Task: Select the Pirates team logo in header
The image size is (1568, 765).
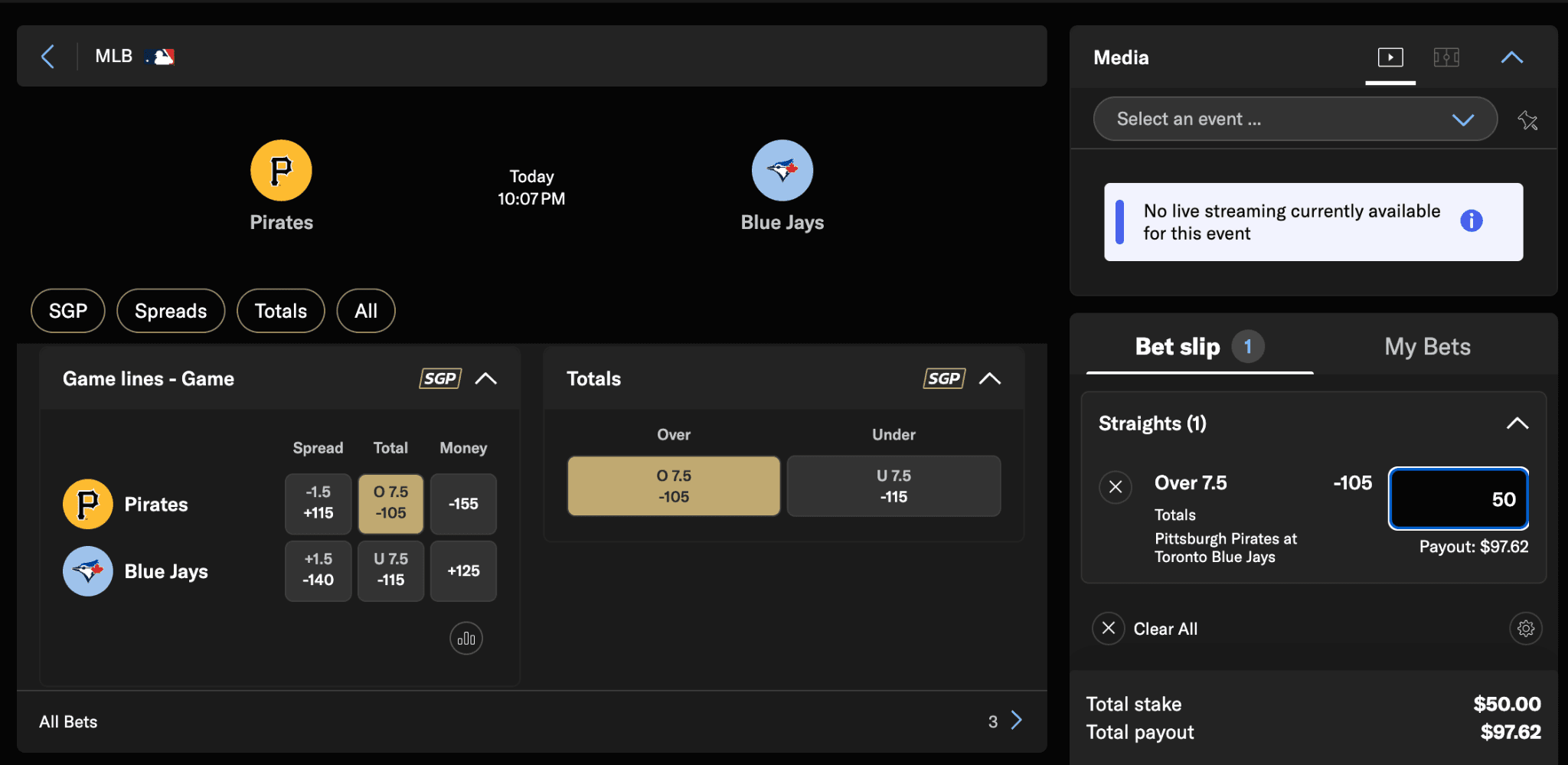Action: 281,170
